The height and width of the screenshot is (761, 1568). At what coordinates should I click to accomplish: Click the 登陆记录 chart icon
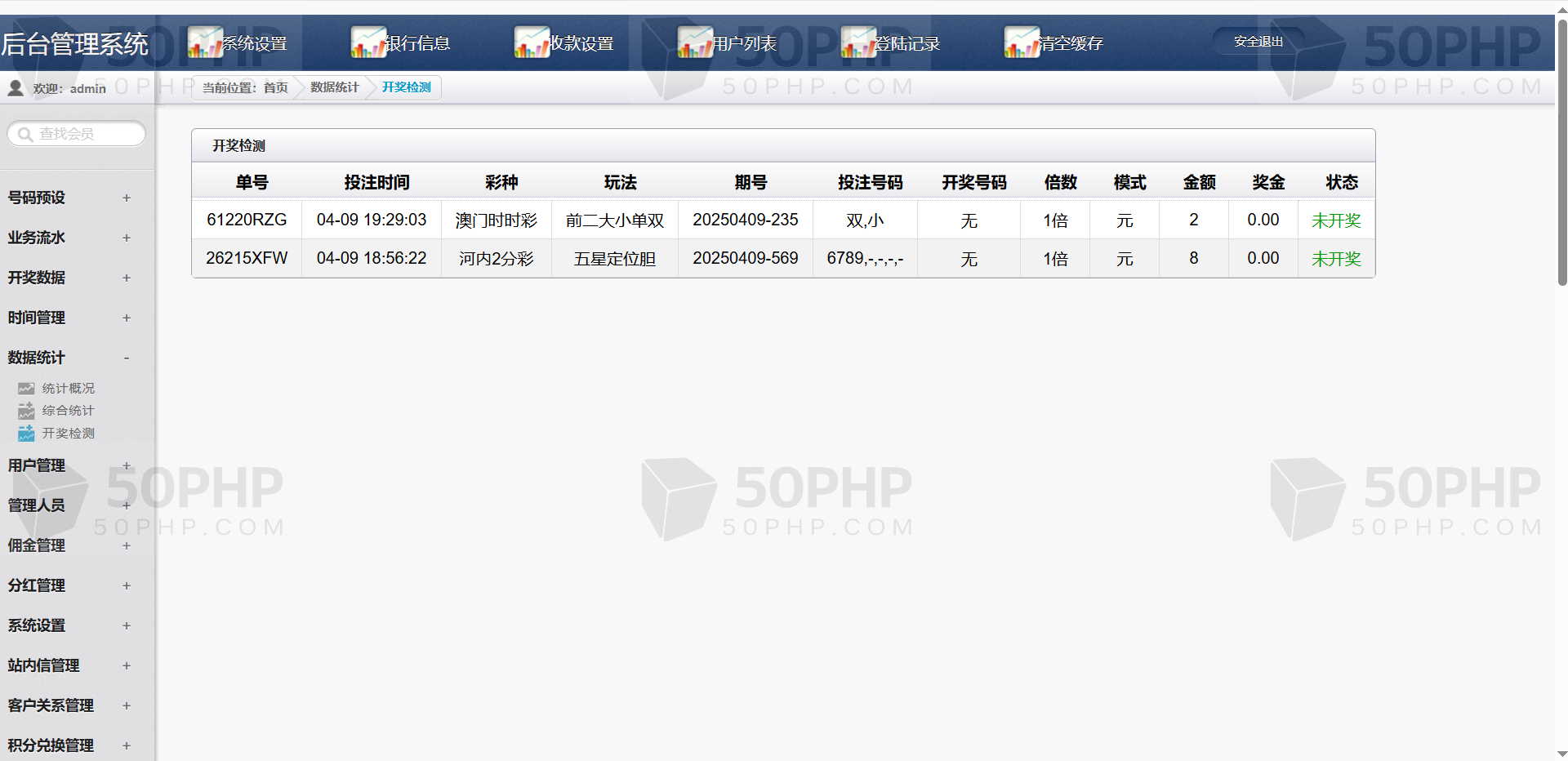857,42
